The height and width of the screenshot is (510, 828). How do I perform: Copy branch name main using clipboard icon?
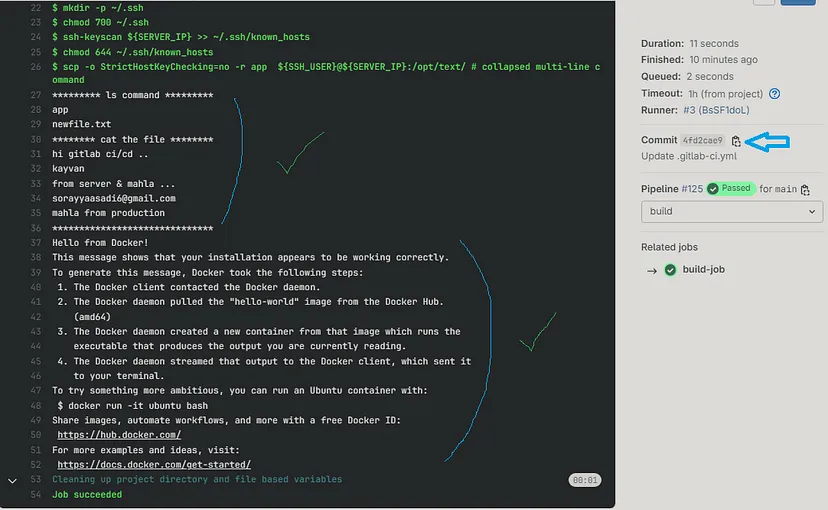[x=805, y=190]
